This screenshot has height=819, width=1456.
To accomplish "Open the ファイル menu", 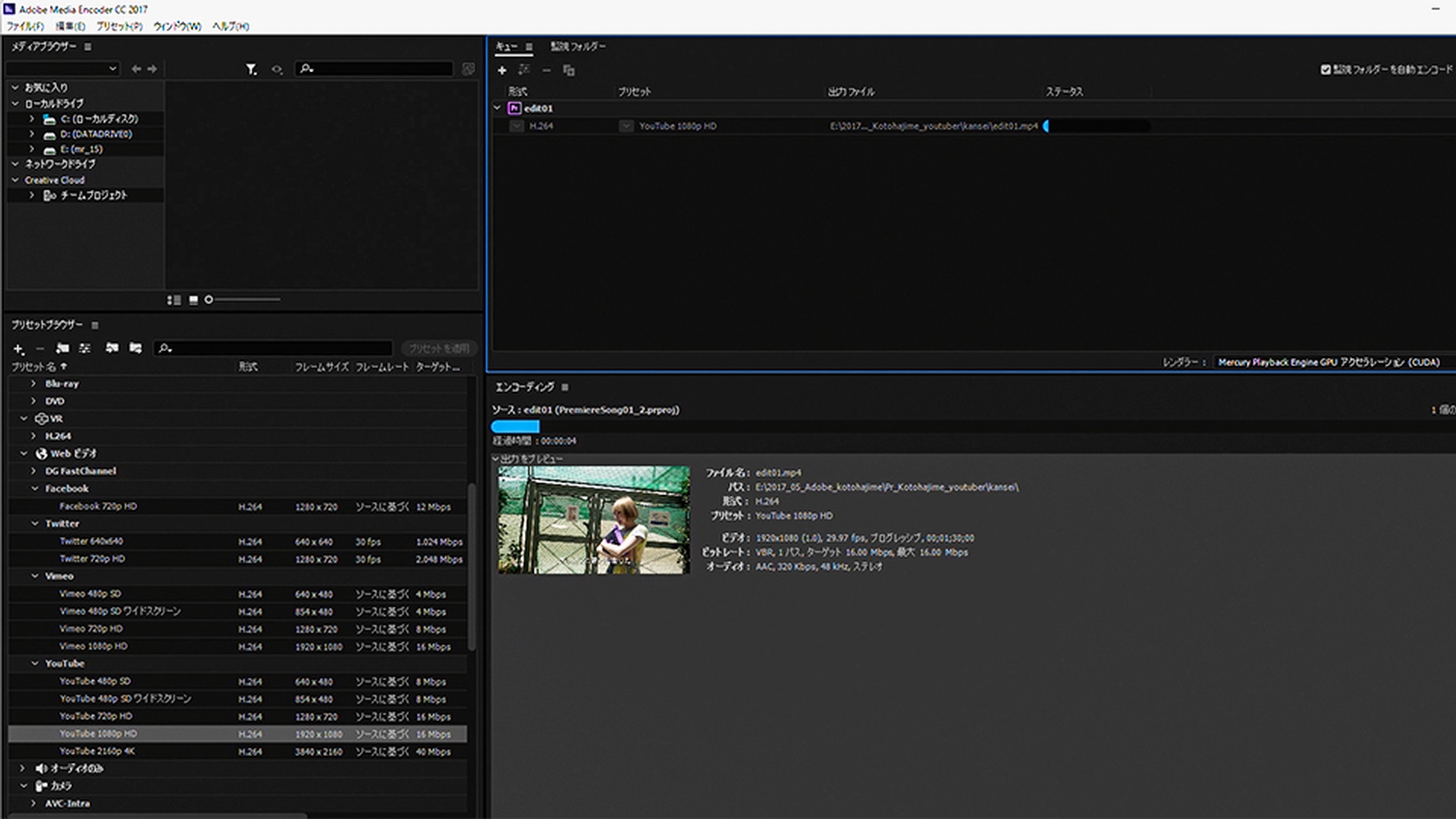I will tap(25, 27).
